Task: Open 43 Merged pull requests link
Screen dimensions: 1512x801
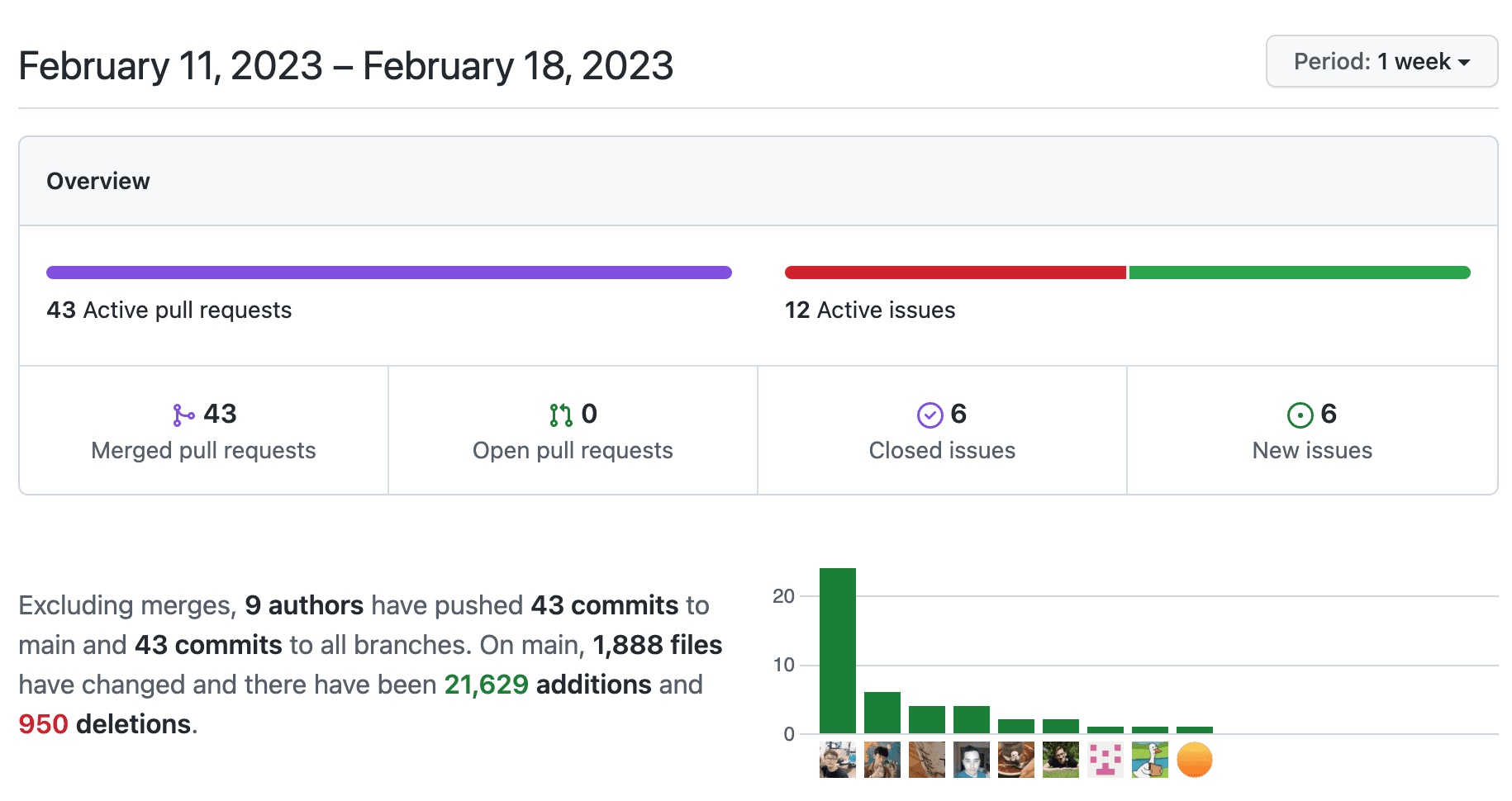Action: [203, 431]
